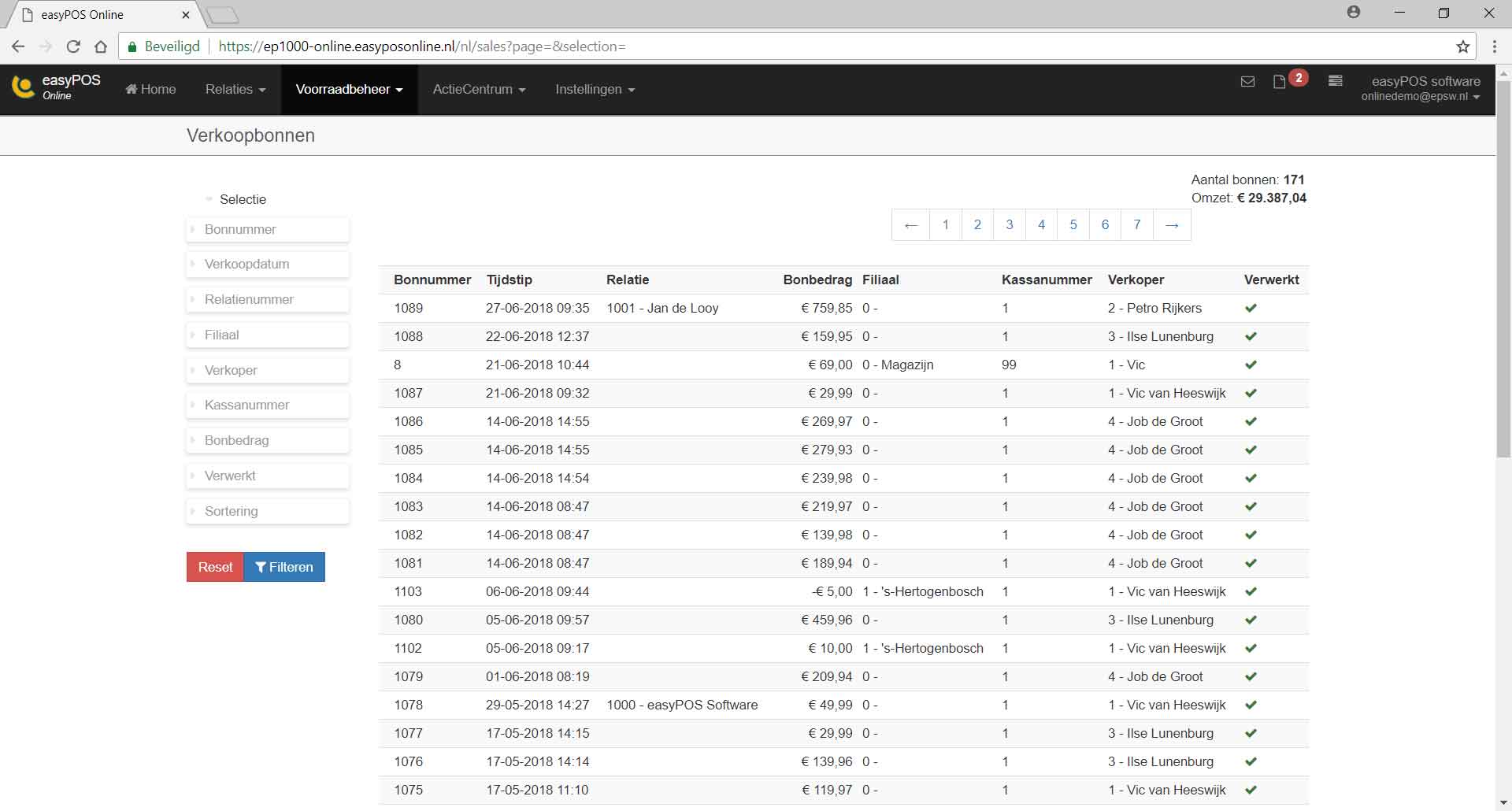Select relation 1001 - Jan de Looy
Viewport: 1512px width, 811px height.
click(x=662, y=308)
